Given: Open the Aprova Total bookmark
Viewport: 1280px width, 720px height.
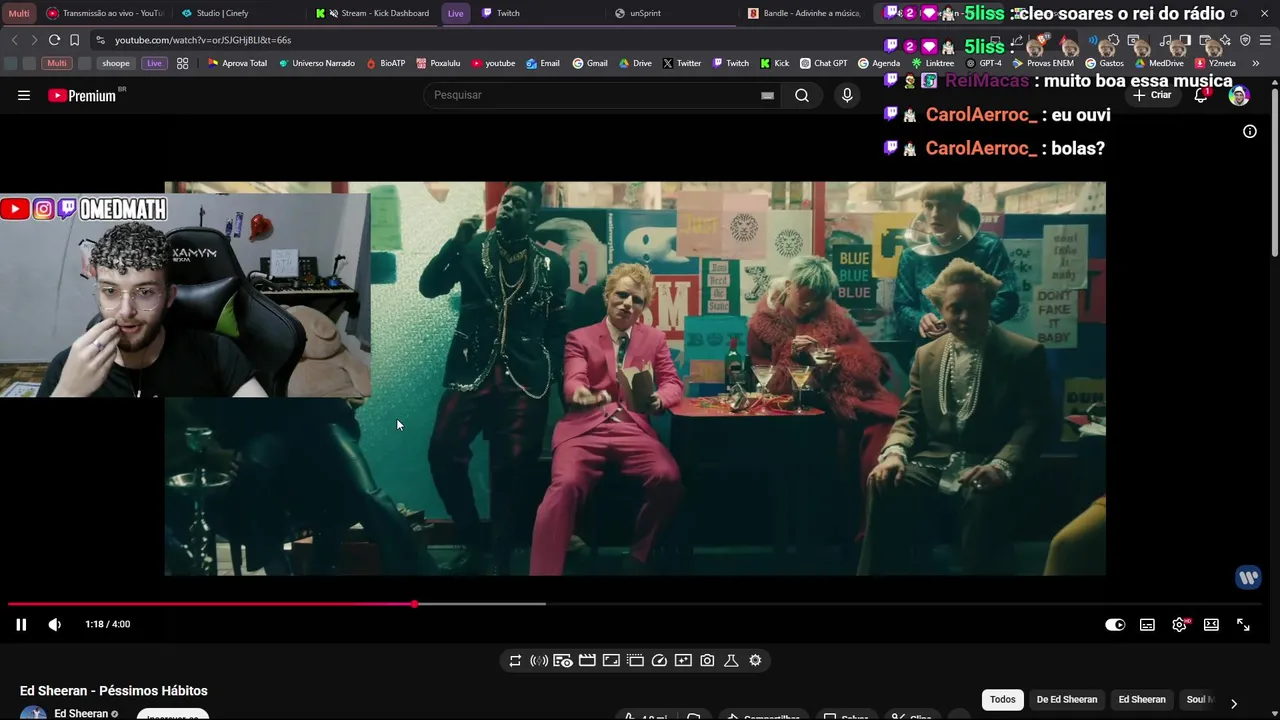Looking at the screenshot, I should click(237, 63).
